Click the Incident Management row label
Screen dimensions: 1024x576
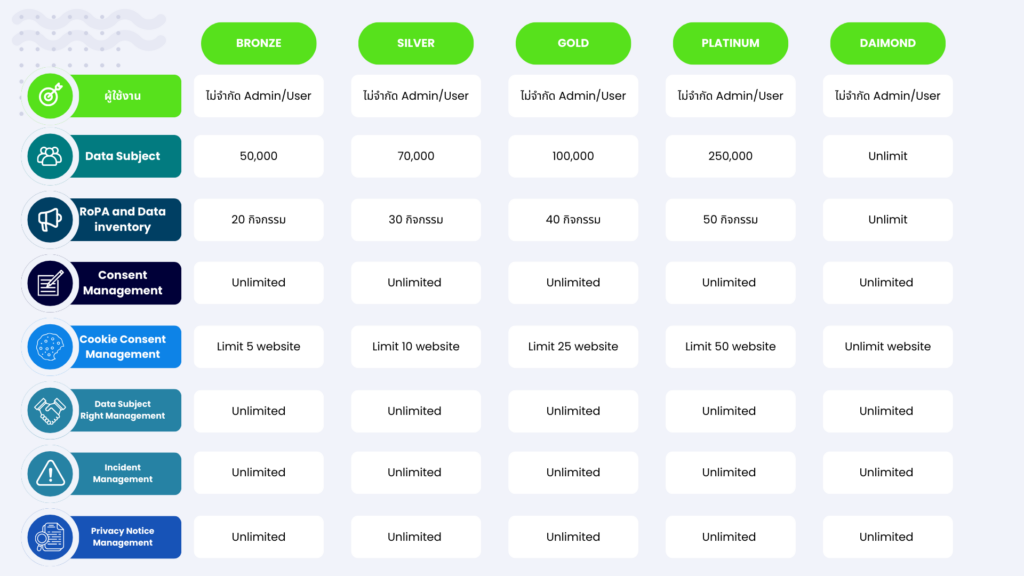click(124, 473)
